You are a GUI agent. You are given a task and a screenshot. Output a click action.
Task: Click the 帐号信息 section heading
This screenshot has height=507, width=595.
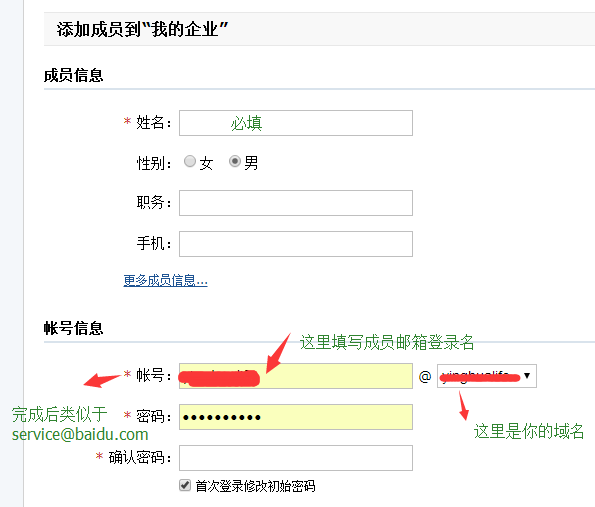click(x=74, y=328)
